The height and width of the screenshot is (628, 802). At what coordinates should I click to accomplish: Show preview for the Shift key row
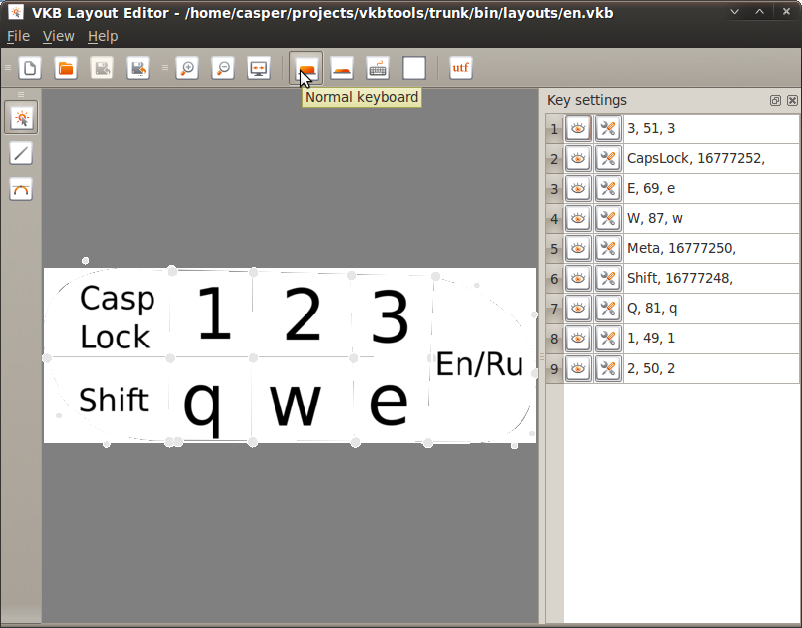tap(578, 278)
